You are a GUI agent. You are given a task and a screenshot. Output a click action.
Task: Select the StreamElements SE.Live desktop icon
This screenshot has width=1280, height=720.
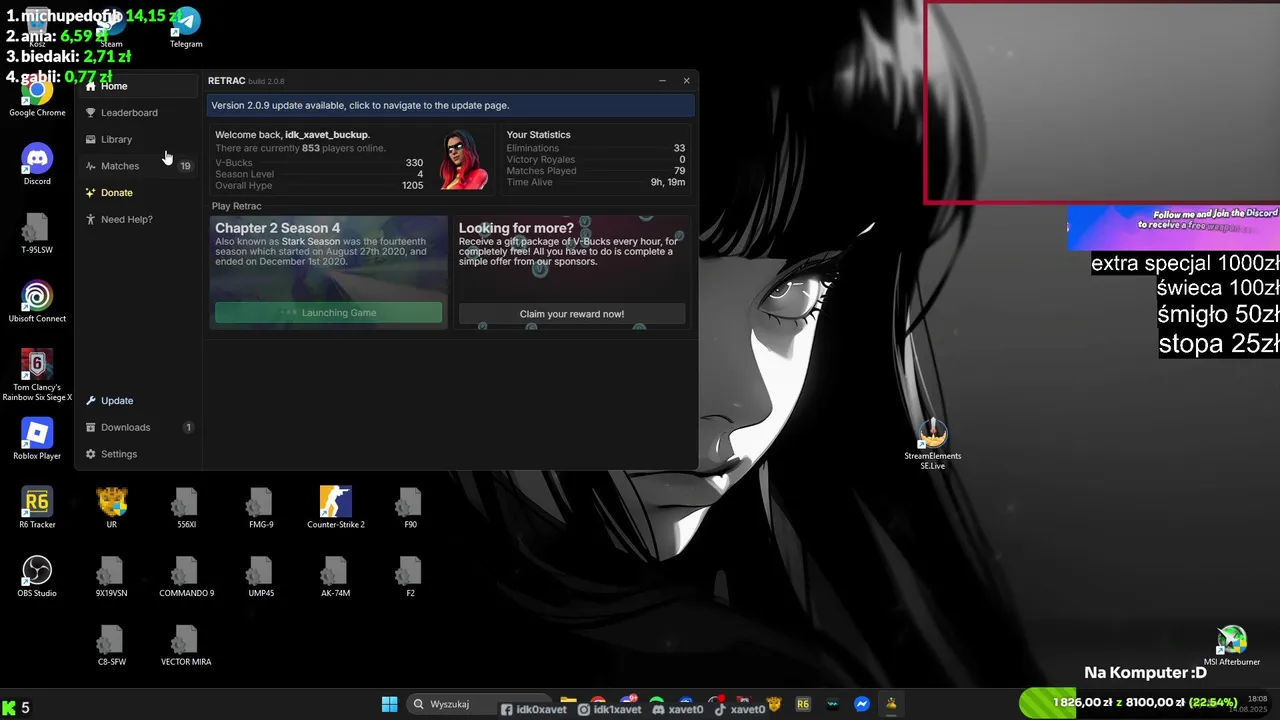click(x=932, y=444)
